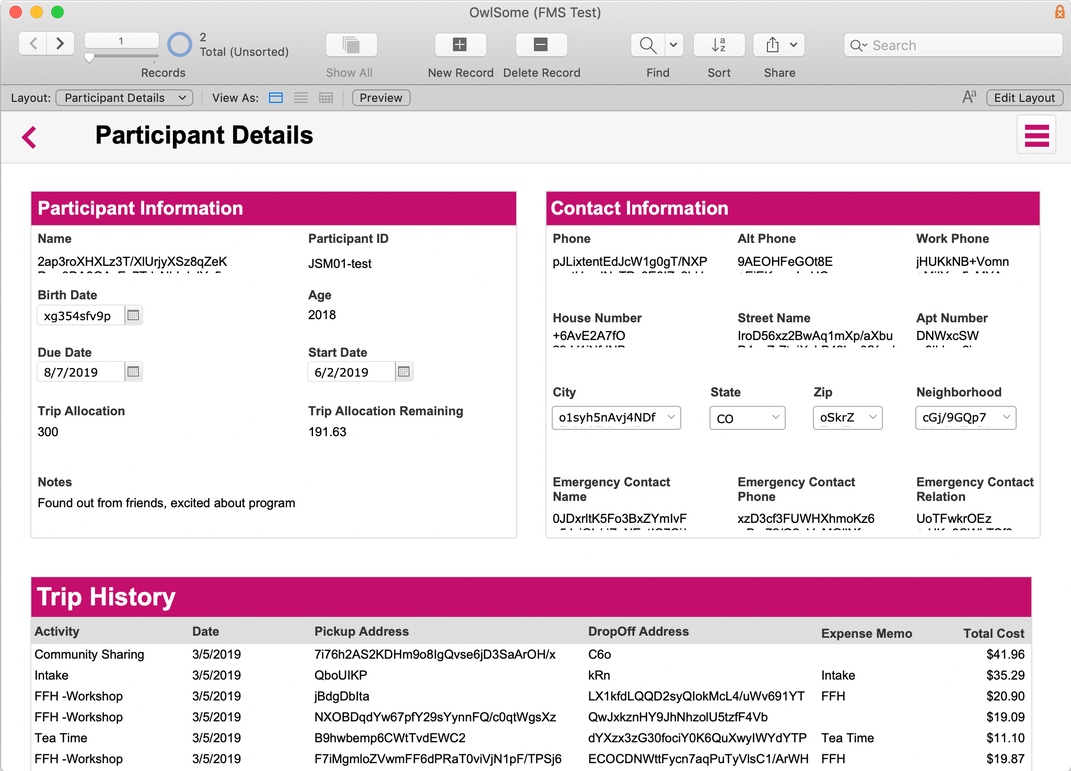Click into the toolbar Search field

pyautogui.click(x=953, y=45)
